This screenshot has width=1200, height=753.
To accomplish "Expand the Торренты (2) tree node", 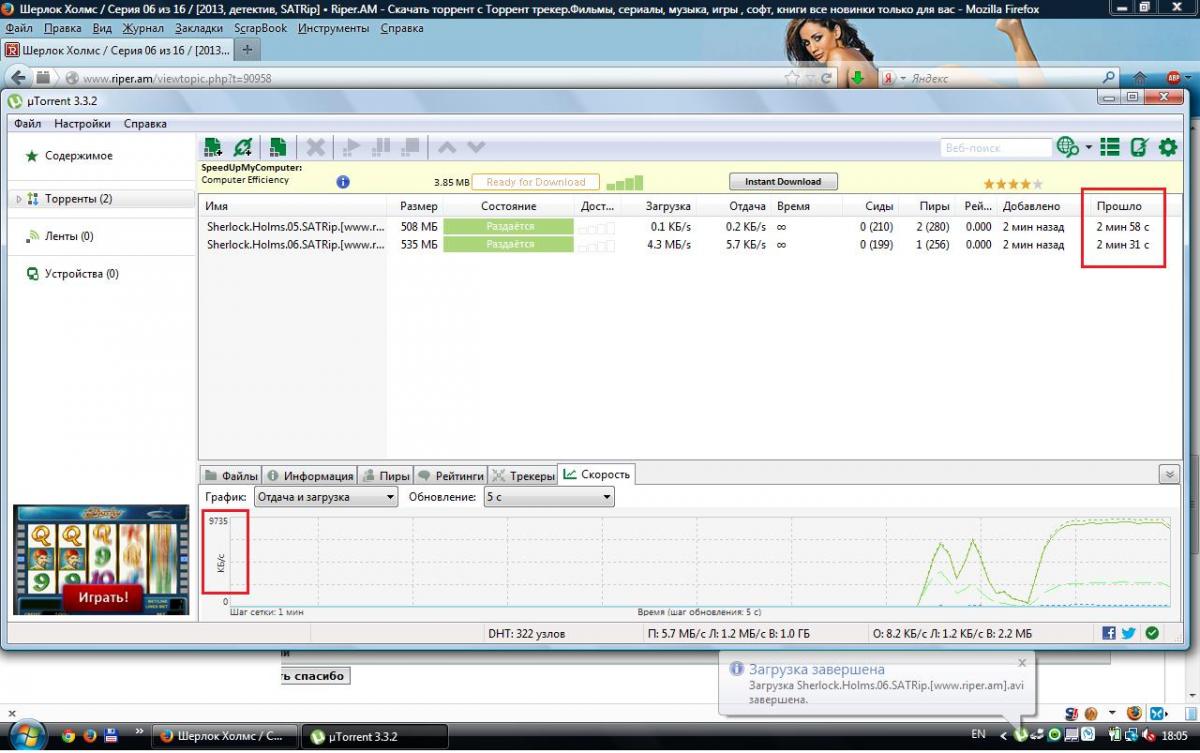I will pos(18,199).
